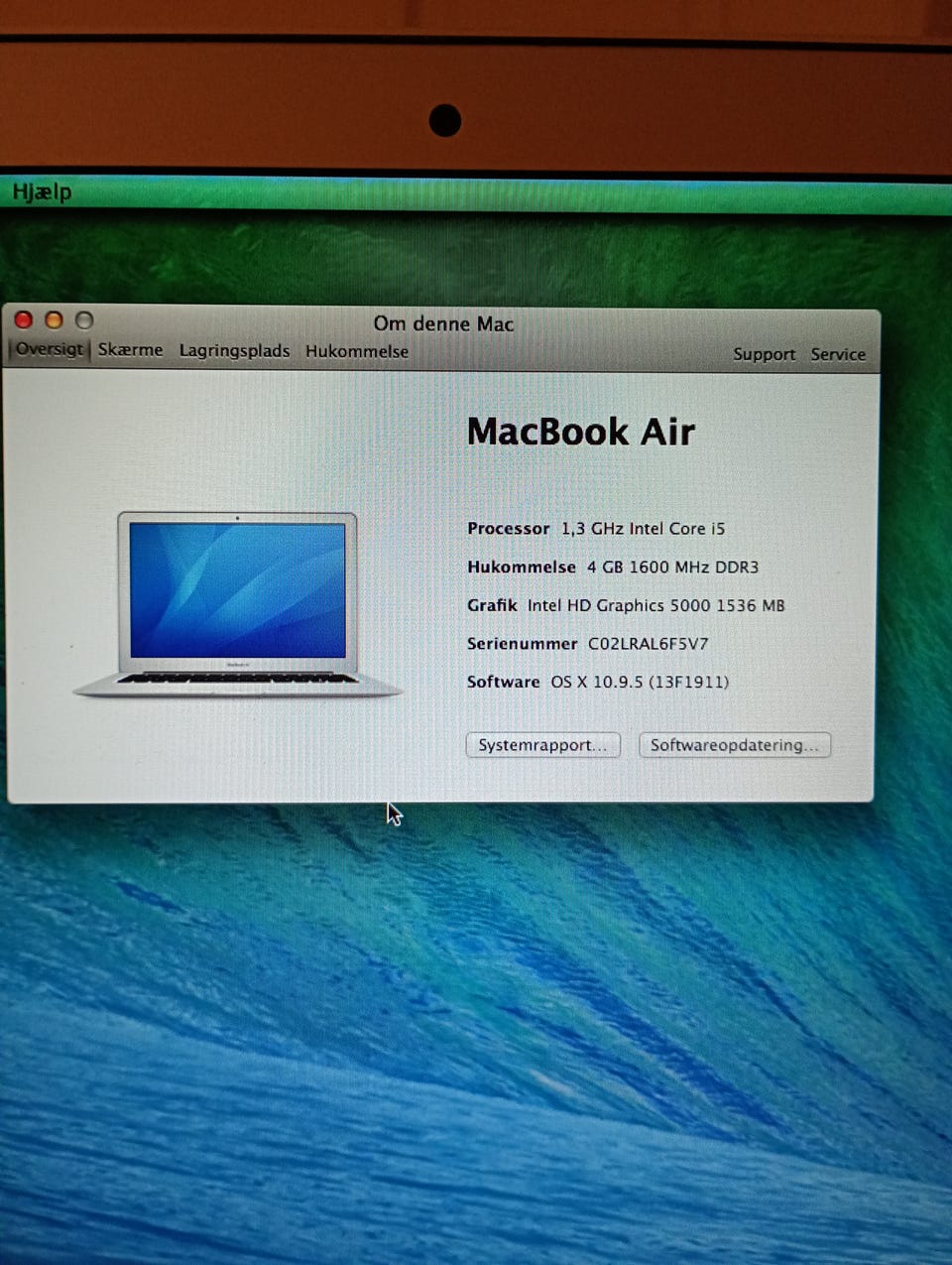Open Systemrapport button
The width and height of the screenshot is (952, 1265).
click(x=542, y=745)
